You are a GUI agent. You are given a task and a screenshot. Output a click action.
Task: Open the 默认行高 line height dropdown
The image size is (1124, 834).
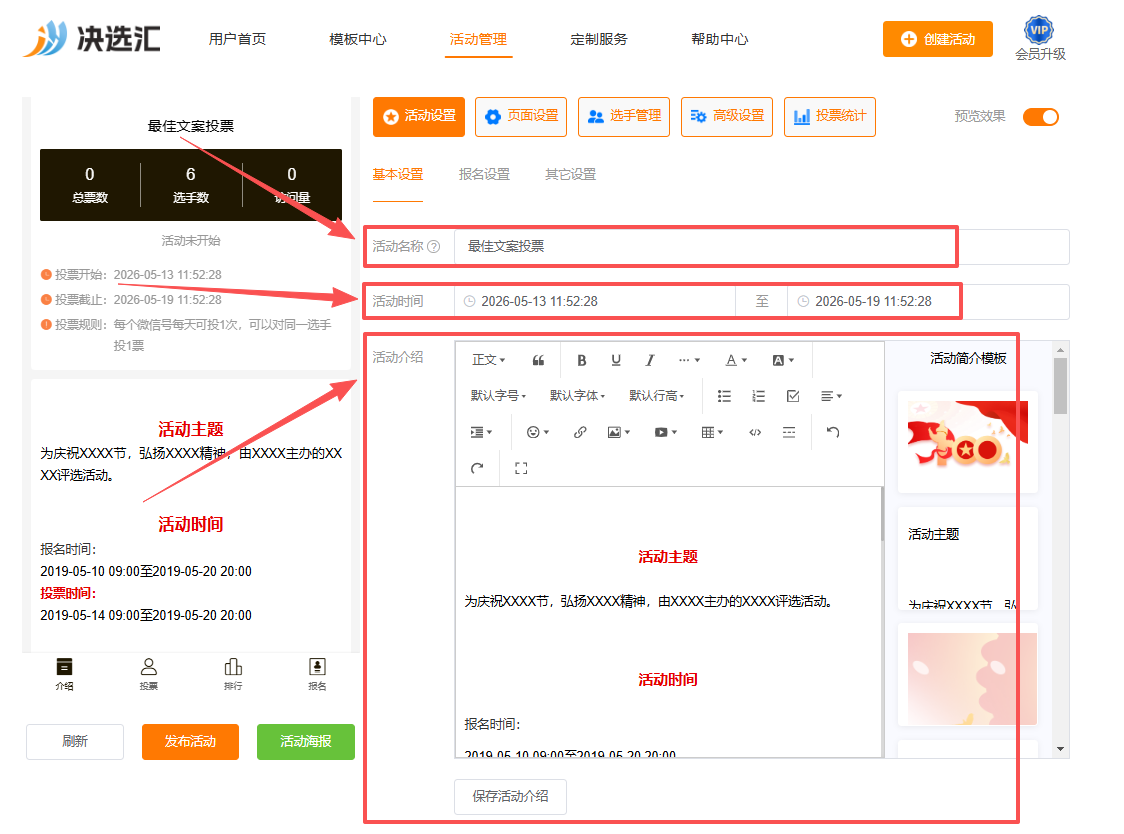tap(657, 396)
